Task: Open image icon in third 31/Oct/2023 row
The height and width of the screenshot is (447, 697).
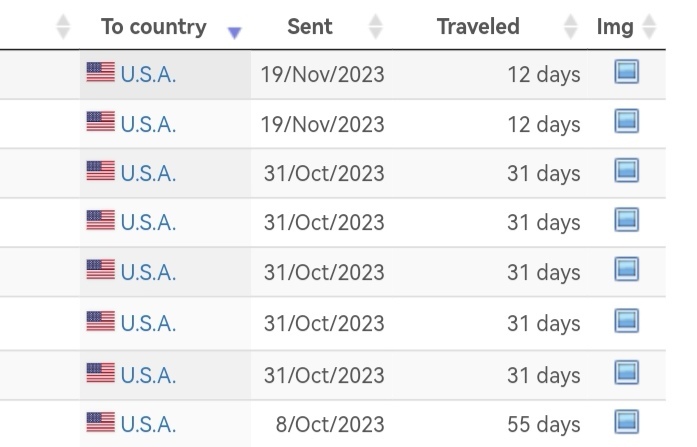Action: pos(626,269)
